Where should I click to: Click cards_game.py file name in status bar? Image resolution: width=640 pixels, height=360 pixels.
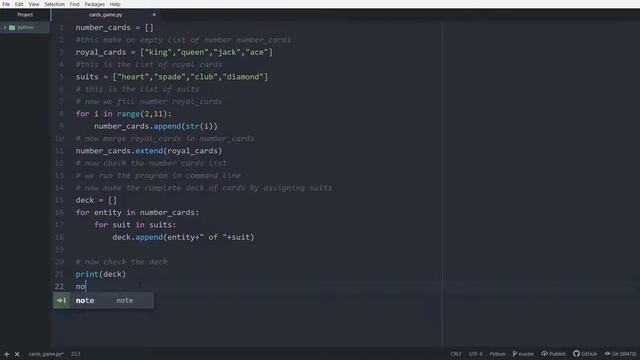point(46,354)
